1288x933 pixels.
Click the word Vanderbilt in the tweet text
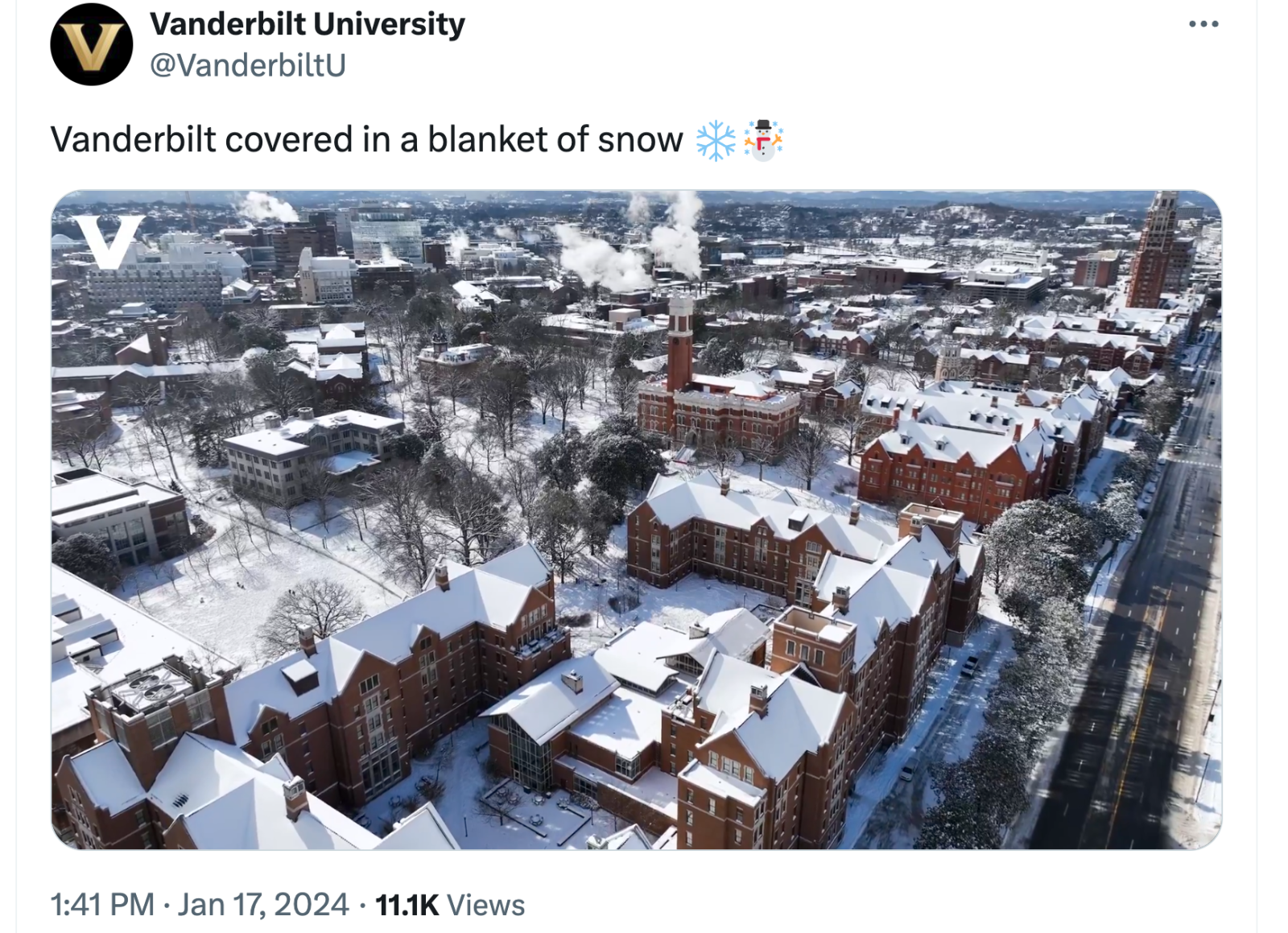pyautogui.click(x=133, y=139)
